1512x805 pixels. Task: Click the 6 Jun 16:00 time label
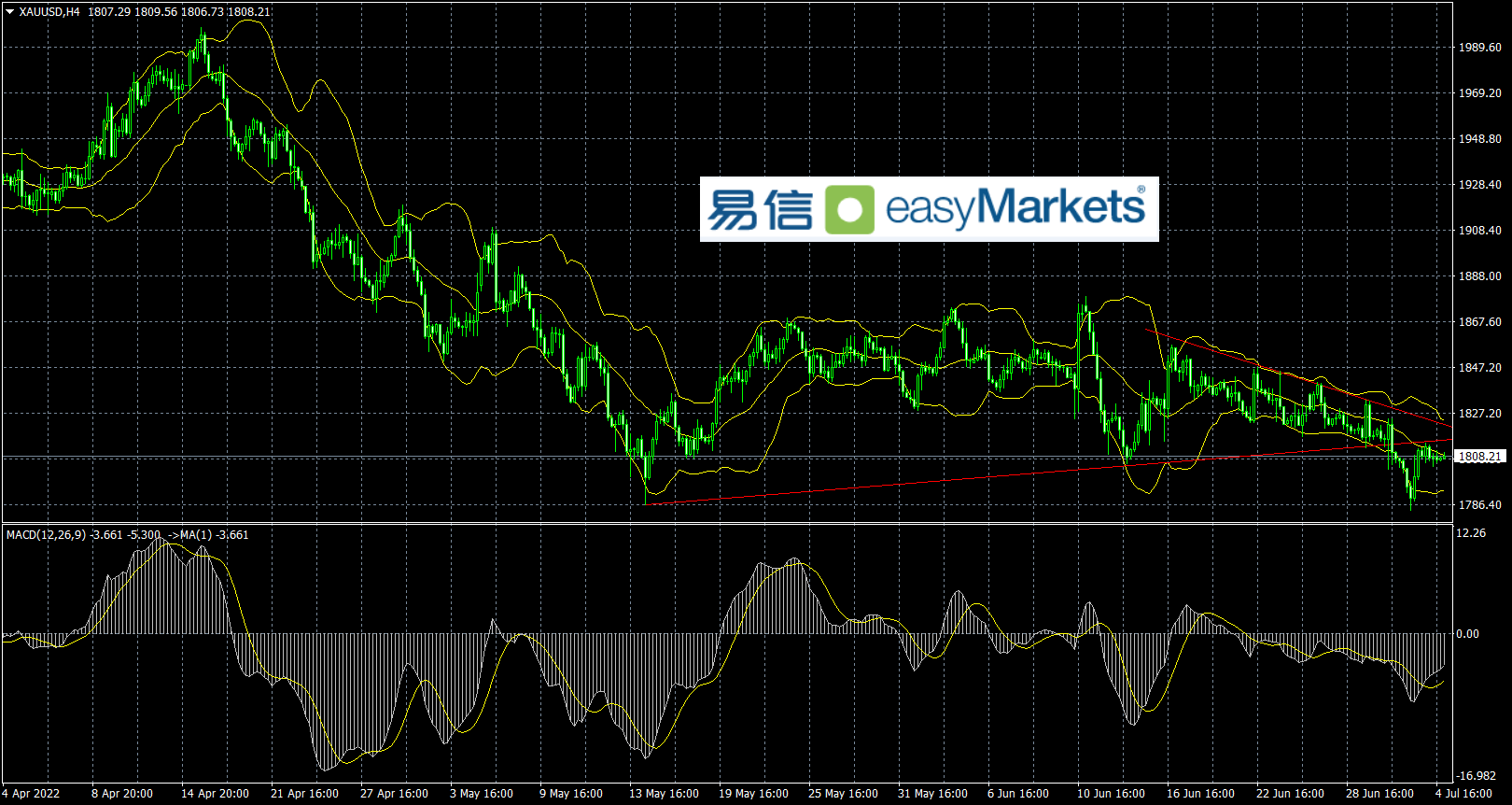1018,794
